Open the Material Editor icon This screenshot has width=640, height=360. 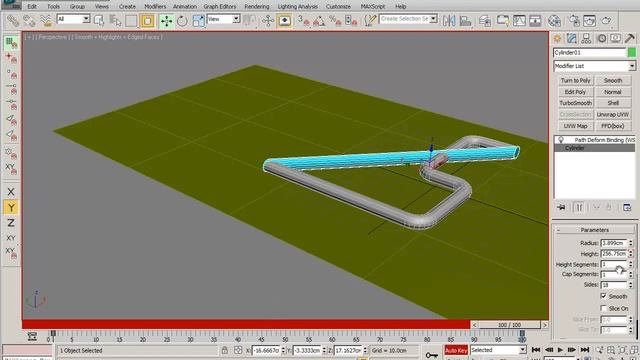[x=554, y=20]
